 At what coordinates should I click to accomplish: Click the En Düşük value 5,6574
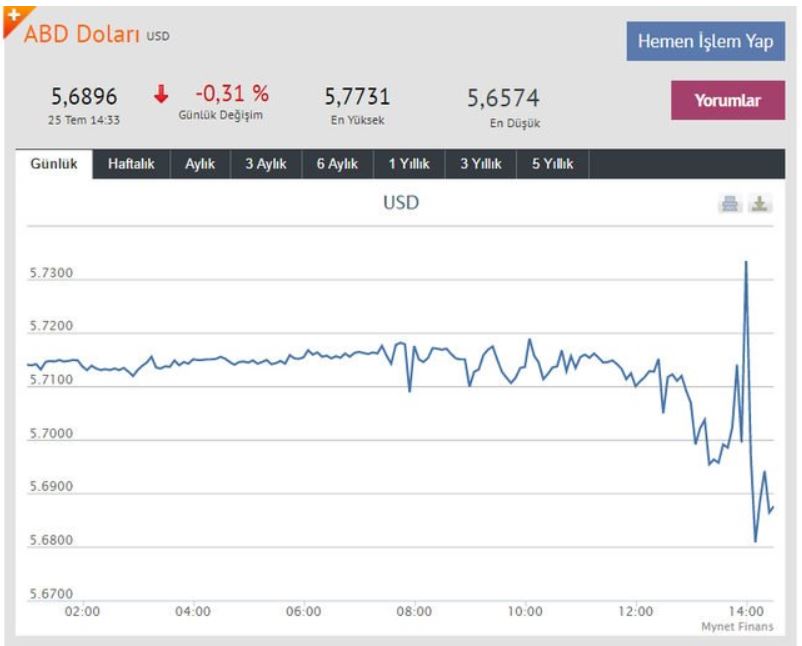click(x=503, y=98)
